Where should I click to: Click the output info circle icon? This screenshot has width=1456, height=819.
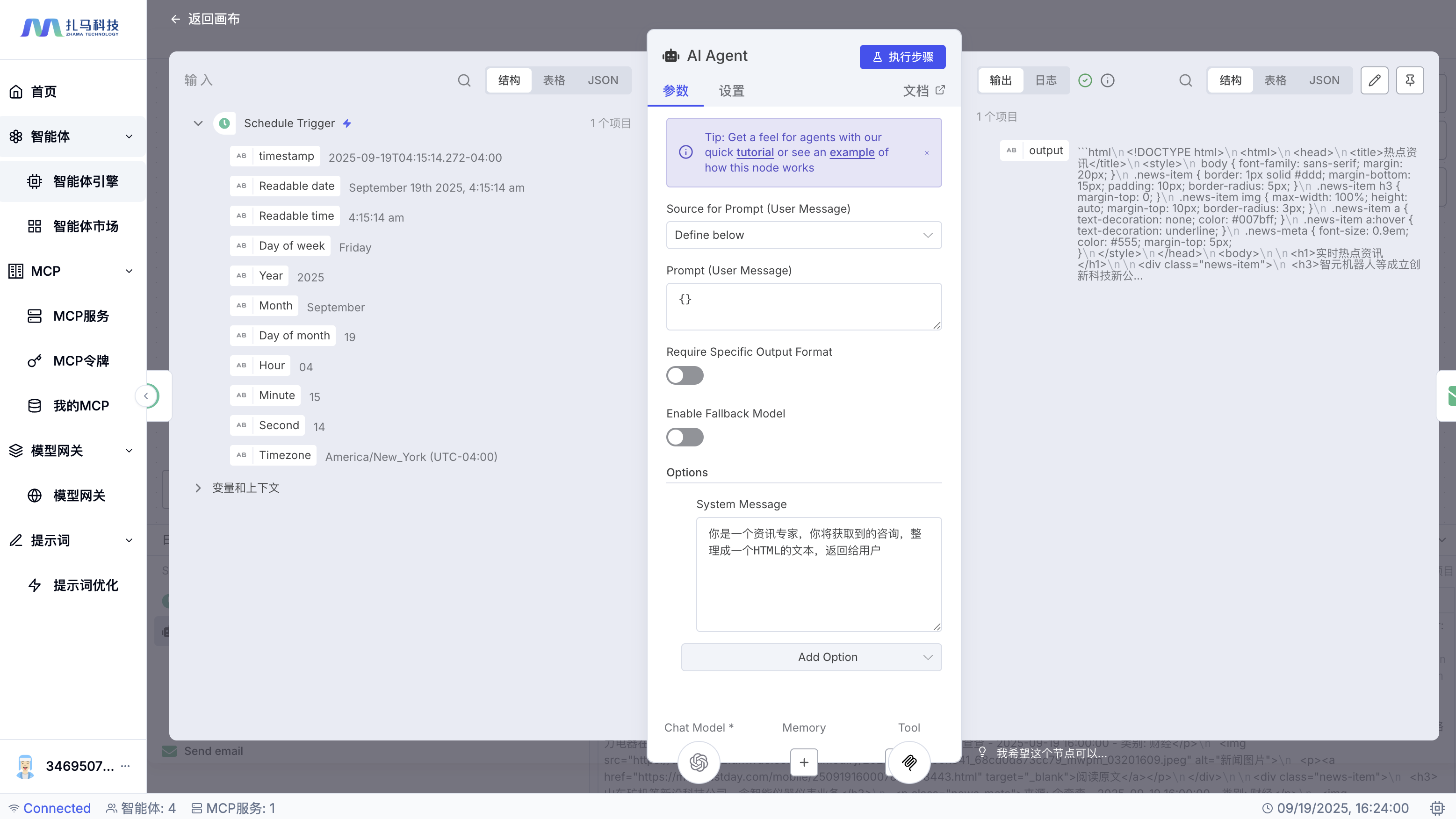(x=1107, y=80)
